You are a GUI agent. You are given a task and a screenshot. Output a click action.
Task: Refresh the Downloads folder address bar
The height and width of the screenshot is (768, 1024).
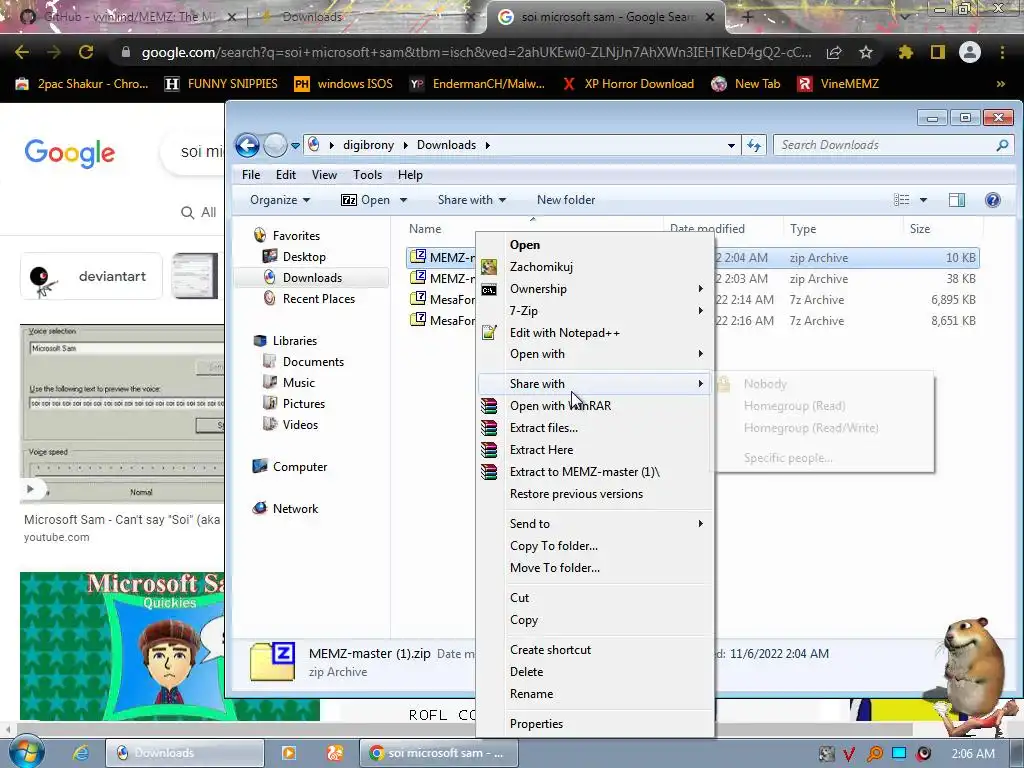[x=754, y=145]
